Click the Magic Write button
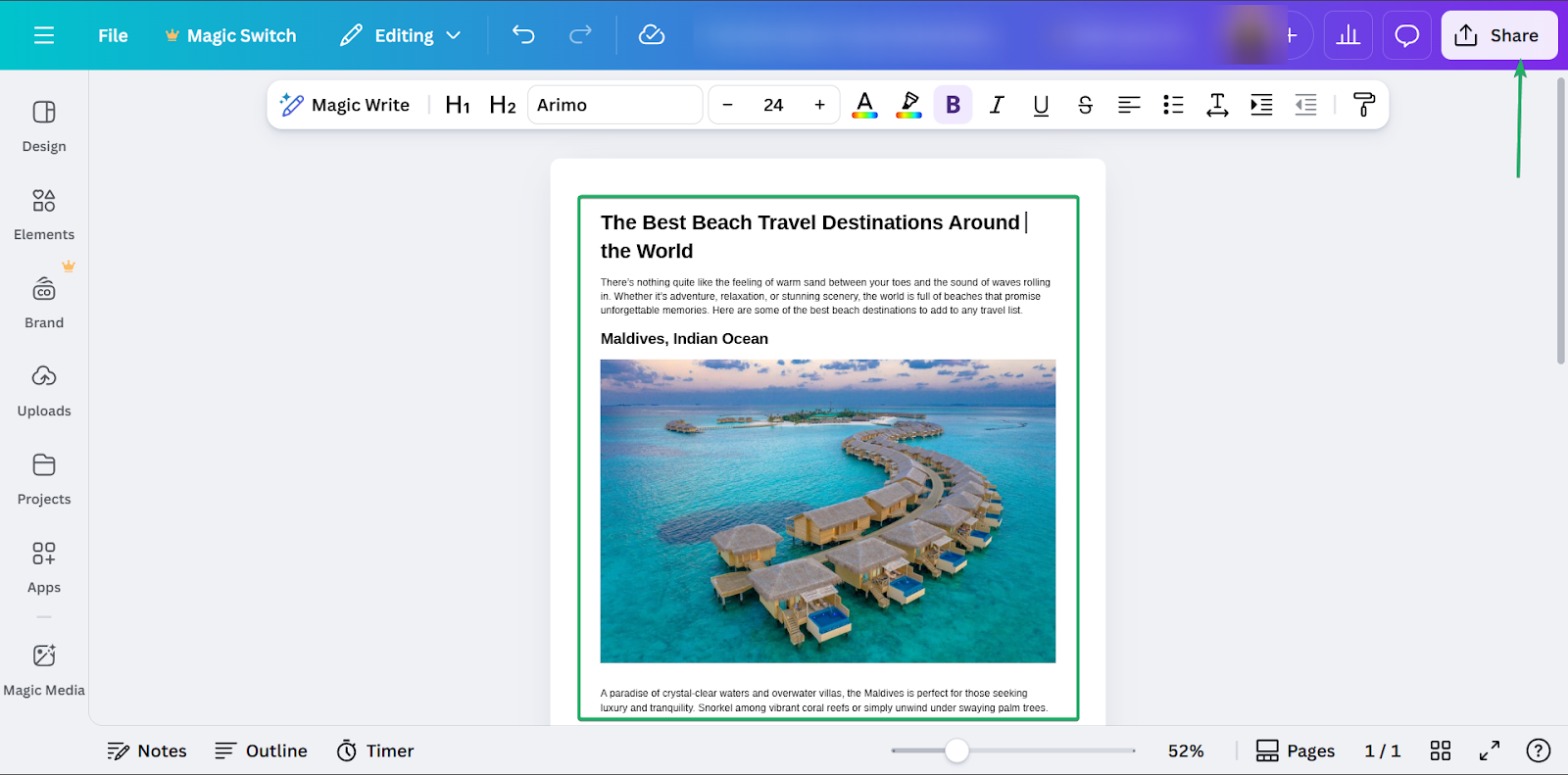 [x=345, y=105]
